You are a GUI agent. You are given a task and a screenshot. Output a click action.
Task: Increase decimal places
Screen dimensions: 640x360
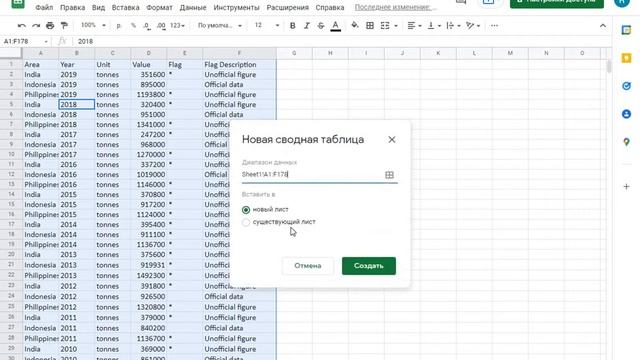(161, 26)
